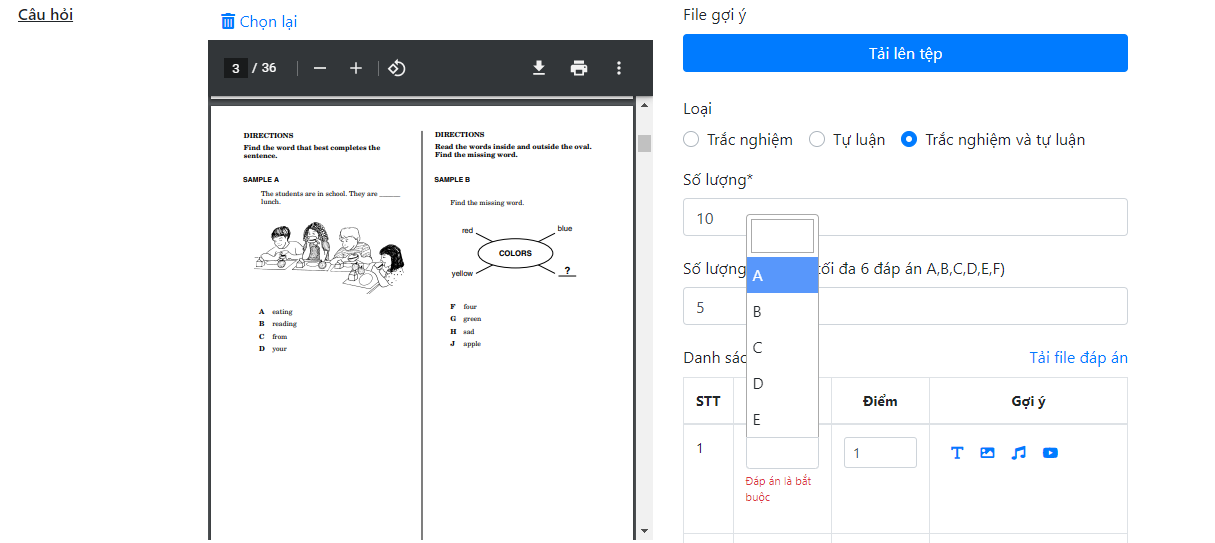
Task: Add a text hint for row 1
Action: coord(957,453)
